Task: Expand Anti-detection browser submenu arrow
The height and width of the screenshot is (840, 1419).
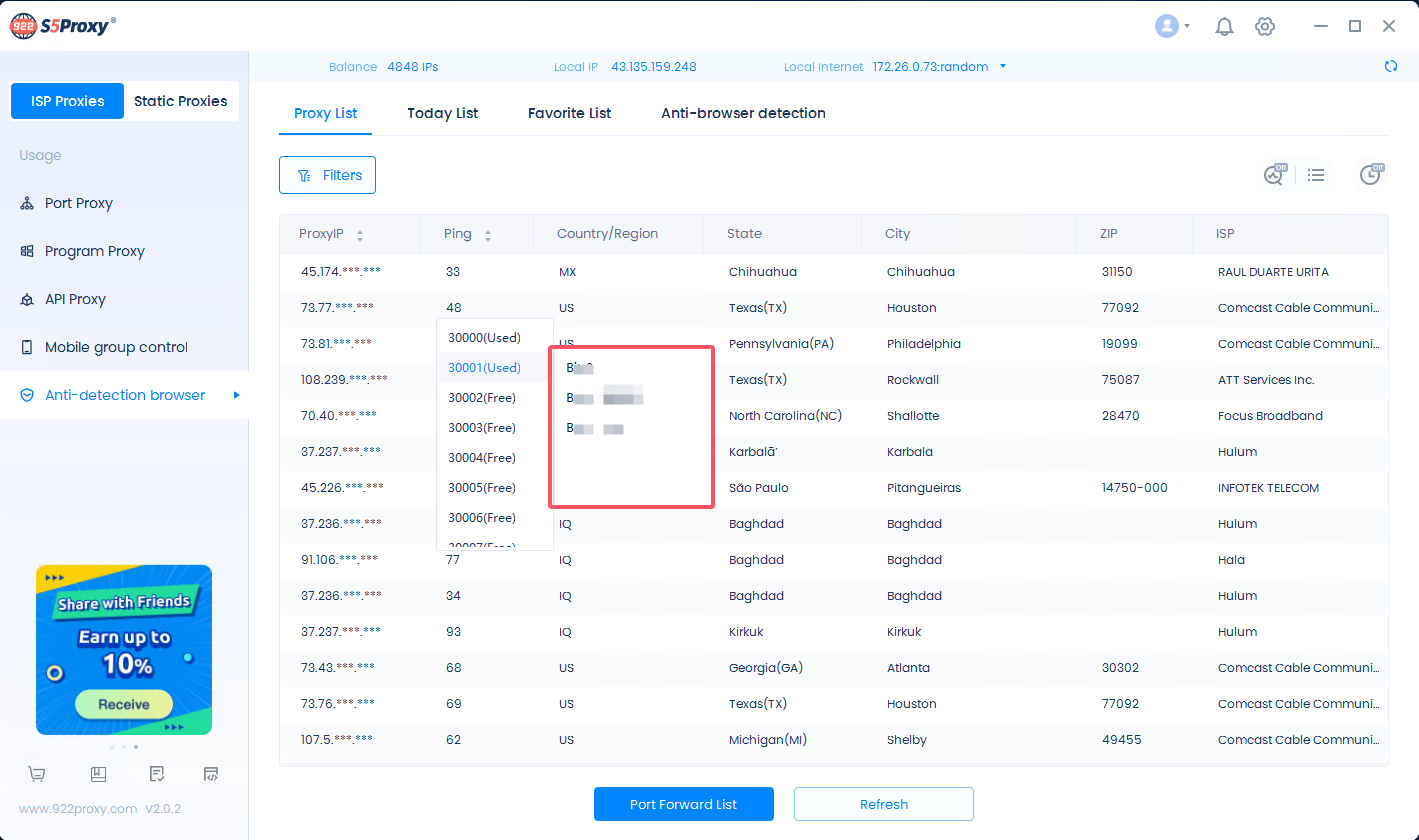Action: click(237, 395)
